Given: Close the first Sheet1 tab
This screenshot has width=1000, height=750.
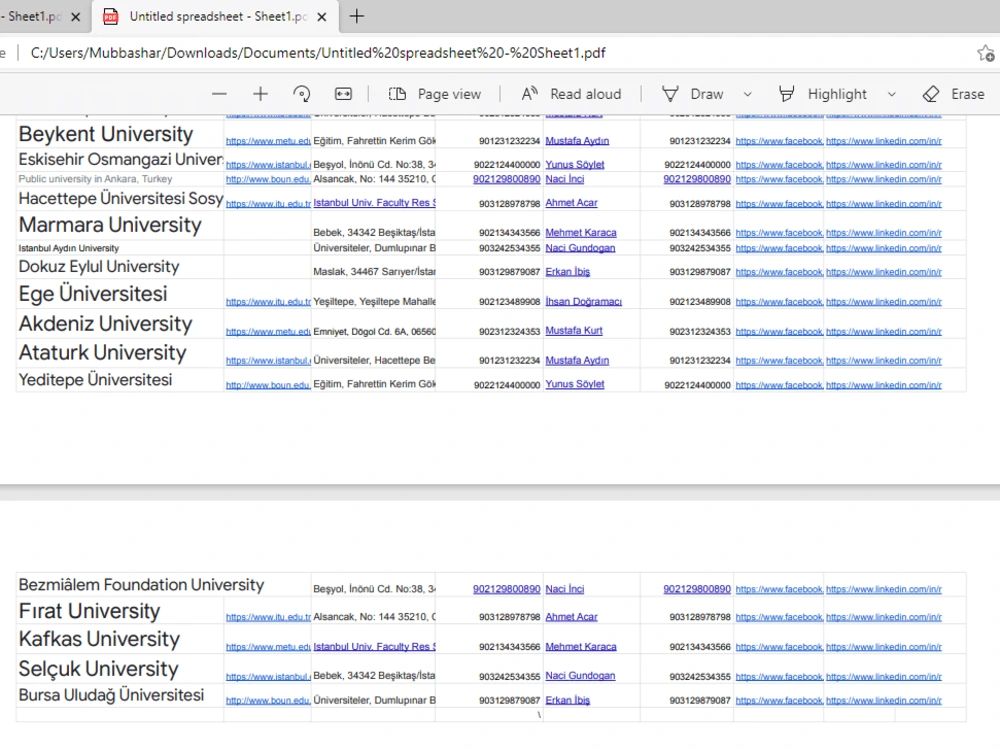Looking at the screenshot, I should point(75,17).
